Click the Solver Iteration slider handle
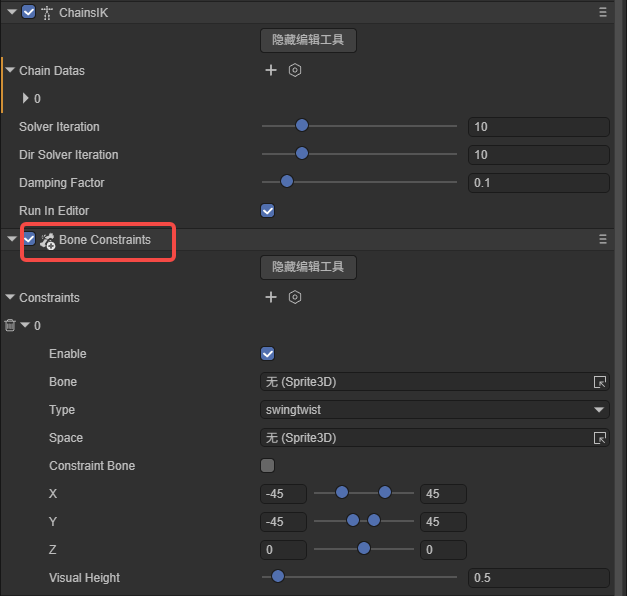The image size is (627, 596). pyautogui.click(x=302, y=127)
